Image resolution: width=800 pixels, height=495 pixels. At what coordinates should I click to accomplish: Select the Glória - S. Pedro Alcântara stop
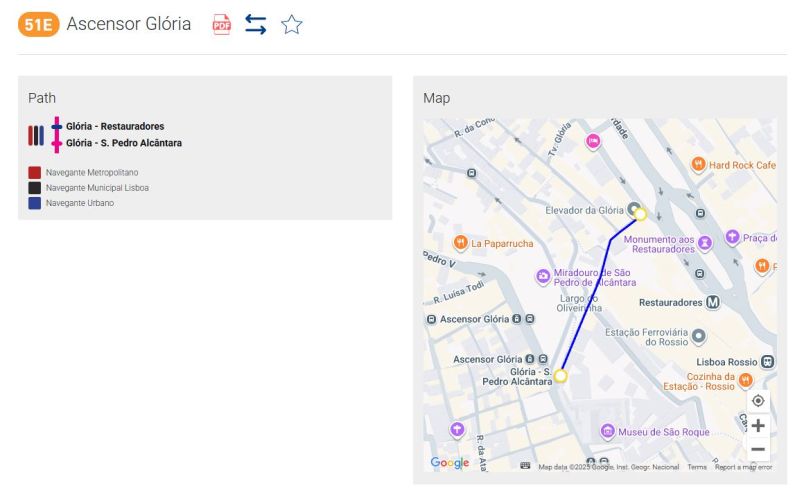pos(124,143)
